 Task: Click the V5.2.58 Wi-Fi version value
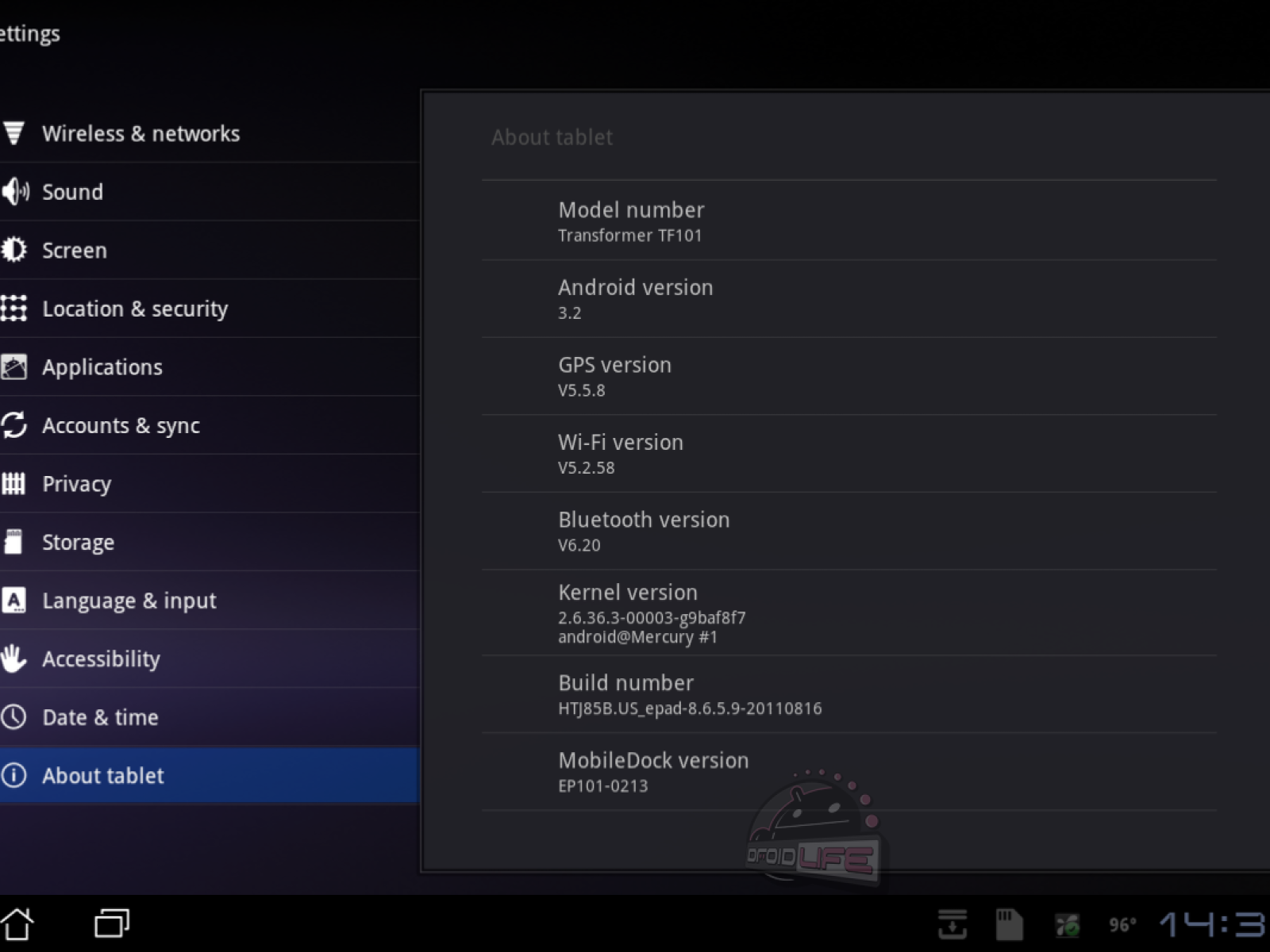pos(587,468)
